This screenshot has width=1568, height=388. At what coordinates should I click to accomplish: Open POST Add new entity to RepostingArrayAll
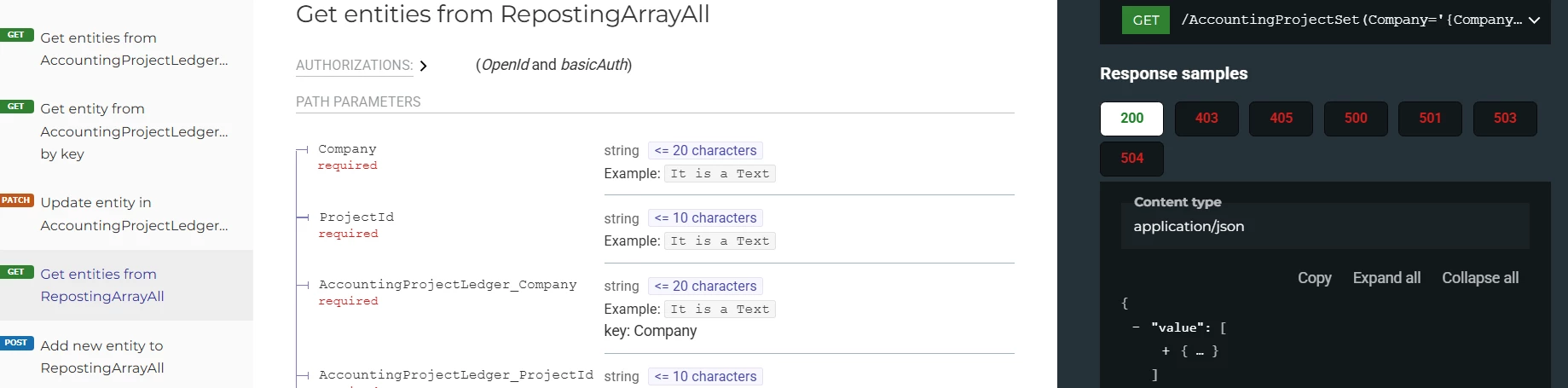click(x=102, y=356)
